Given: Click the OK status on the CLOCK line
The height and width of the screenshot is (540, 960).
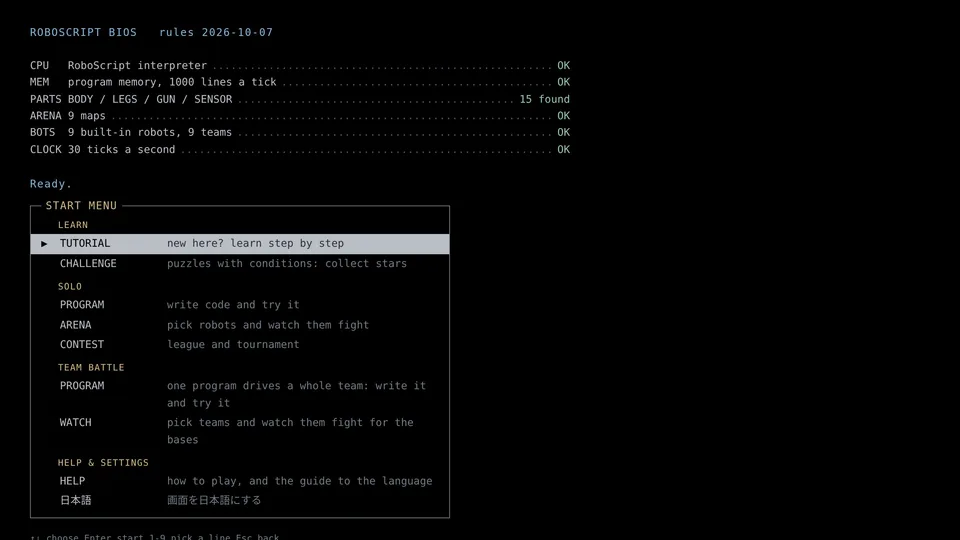Looking at the screenshot, I should point(563,149).
